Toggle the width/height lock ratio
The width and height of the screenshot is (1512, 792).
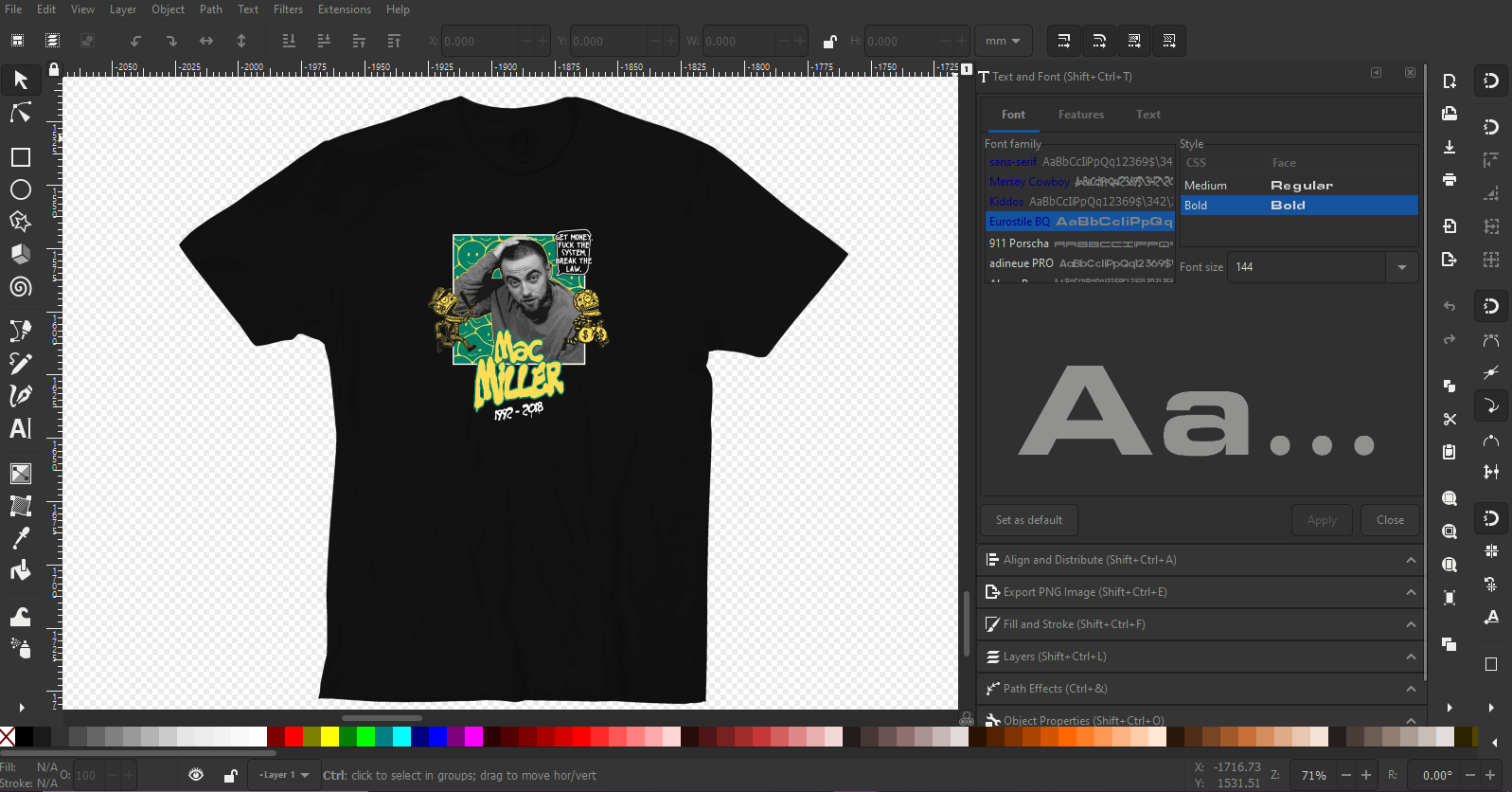[829, 41]
